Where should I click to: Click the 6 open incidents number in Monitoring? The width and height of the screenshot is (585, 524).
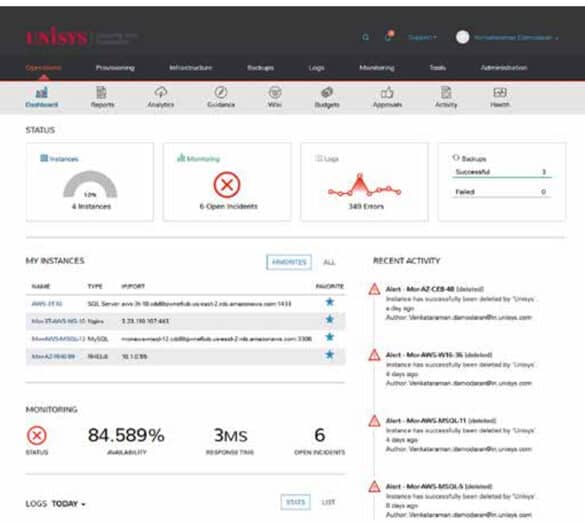[x=320, y=435]
